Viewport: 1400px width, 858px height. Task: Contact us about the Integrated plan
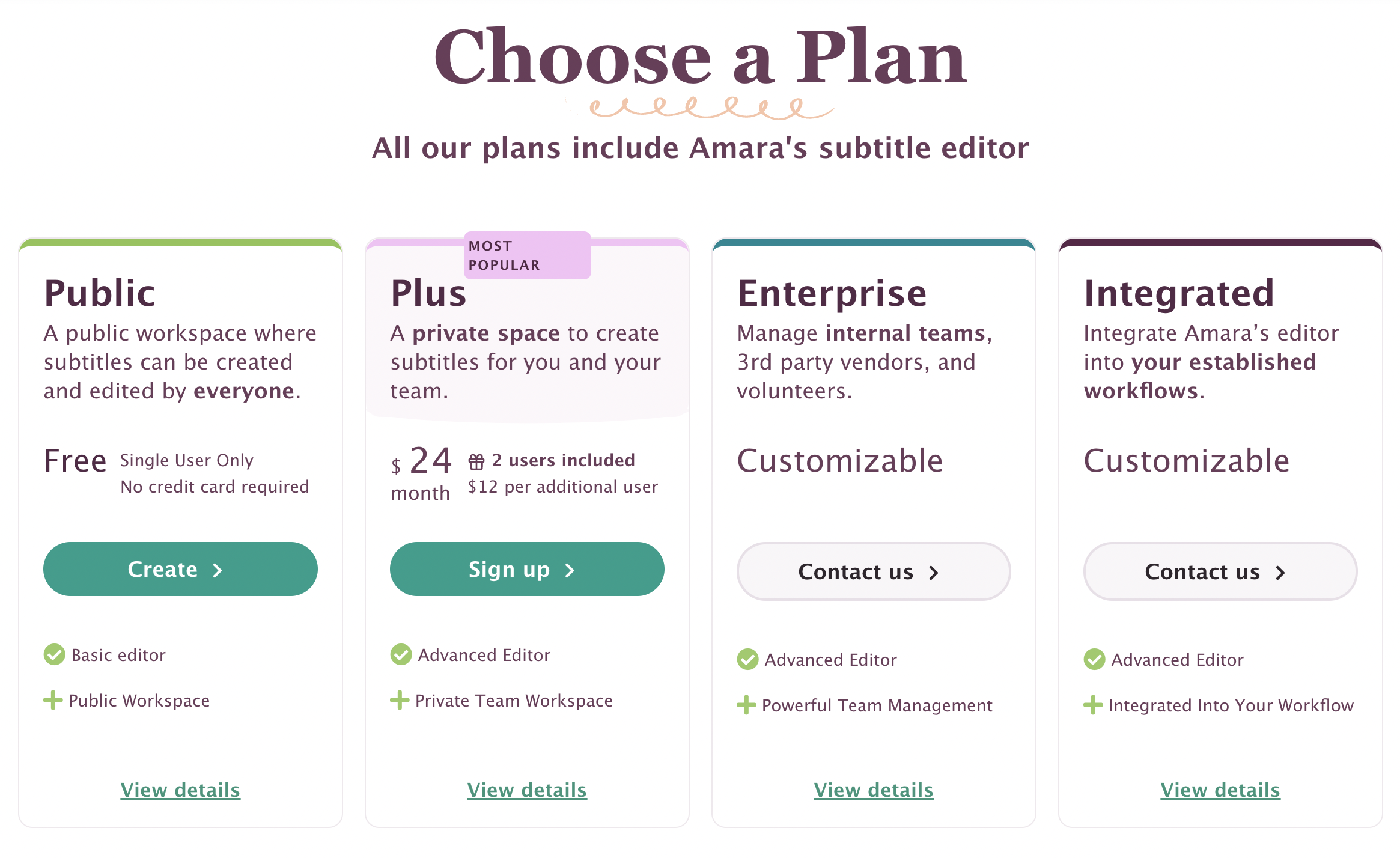[x=1220, y=571]
